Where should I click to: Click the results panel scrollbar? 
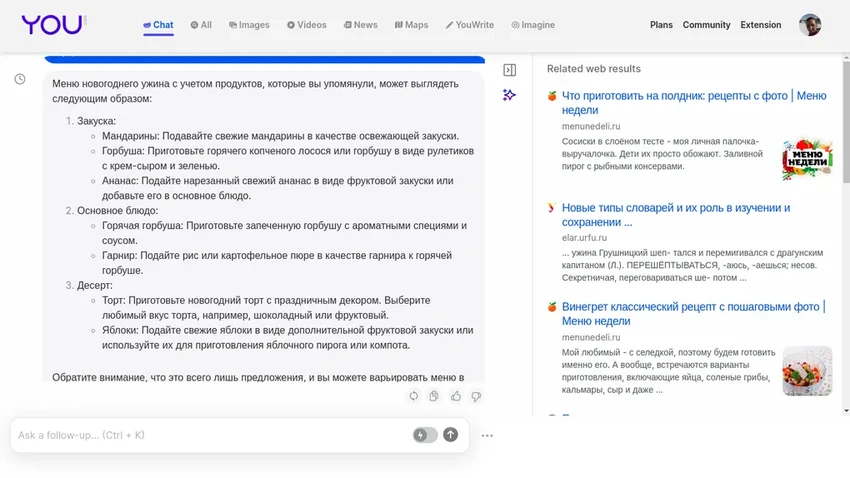pos(846,122)
